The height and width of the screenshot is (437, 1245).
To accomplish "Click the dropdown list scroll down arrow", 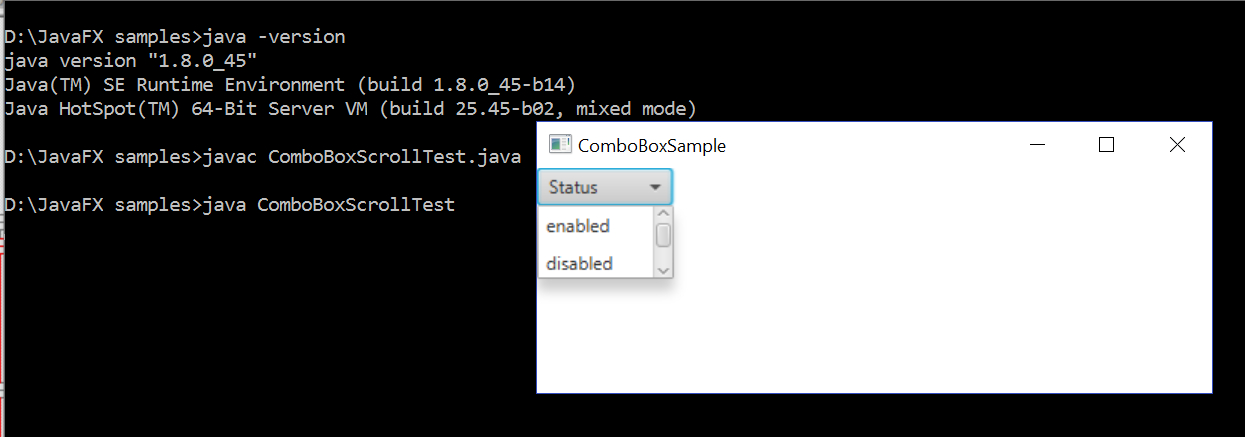I will coord(663,270).
